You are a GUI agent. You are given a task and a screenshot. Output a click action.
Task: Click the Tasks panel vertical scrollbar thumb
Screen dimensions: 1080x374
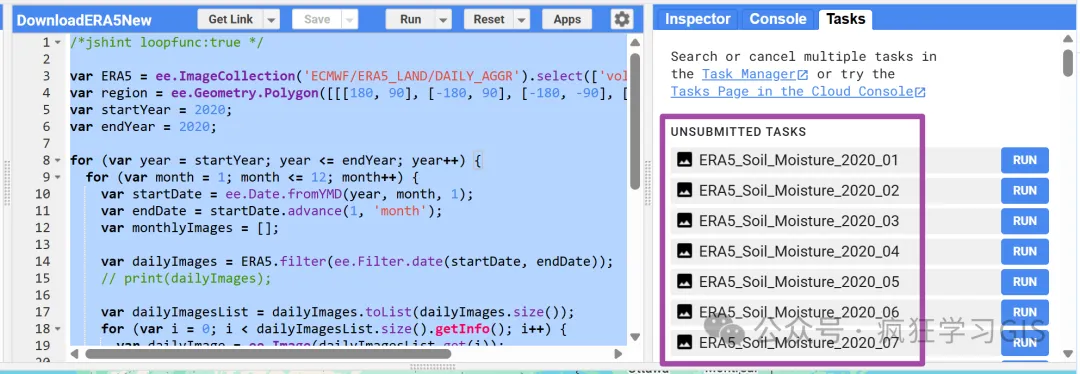point(1068,62)
